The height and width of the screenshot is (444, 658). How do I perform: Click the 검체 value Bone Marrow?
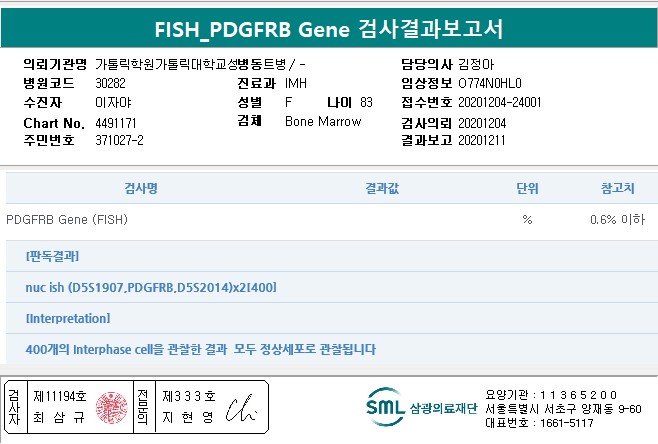(x=323, y=121)
